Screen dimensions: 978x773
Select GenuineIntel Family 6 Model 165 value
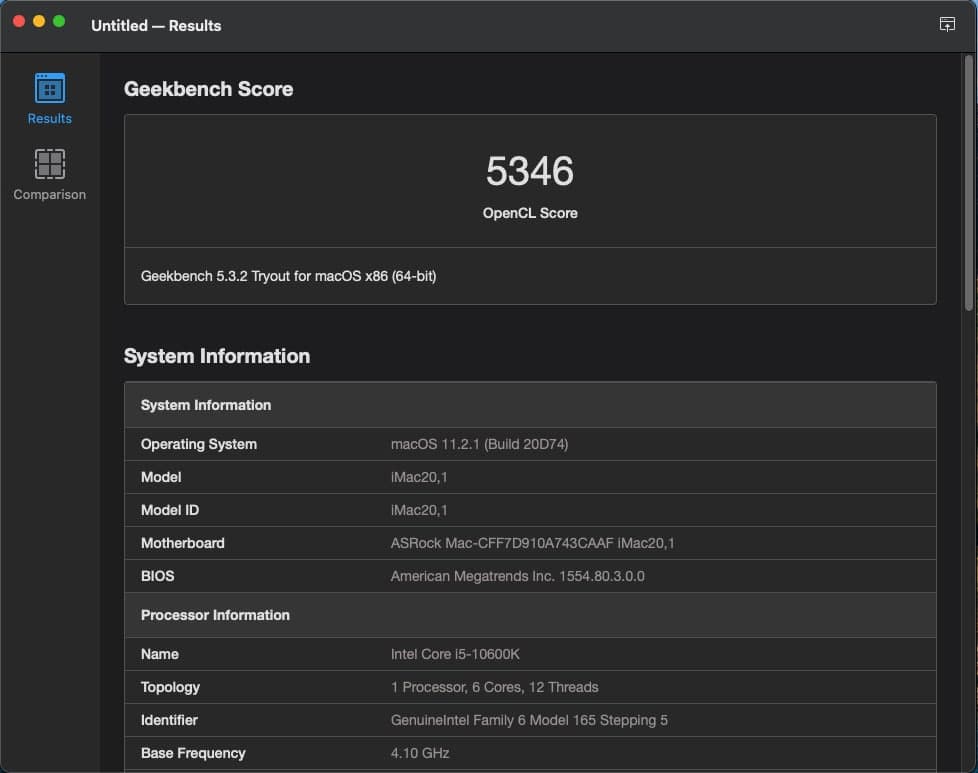click(x=529, y=721)
